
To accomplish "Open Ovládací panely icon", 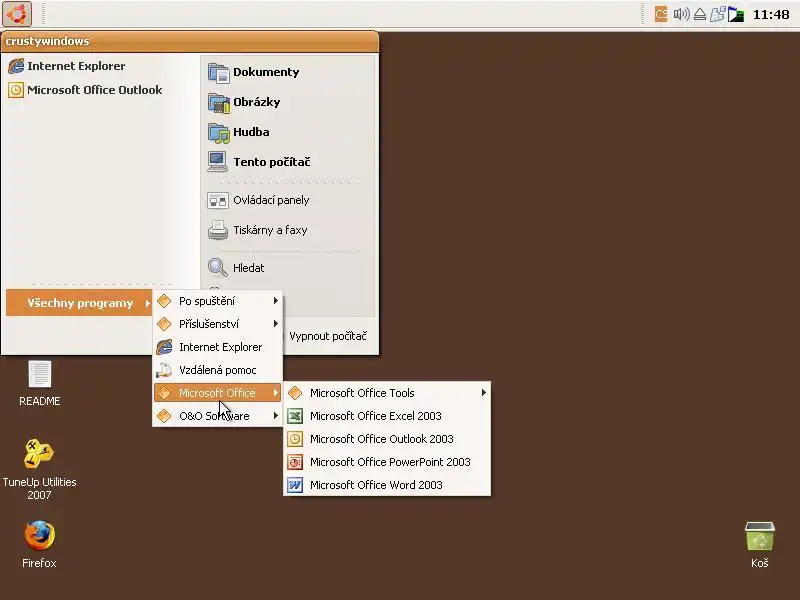I will (218, 201).
